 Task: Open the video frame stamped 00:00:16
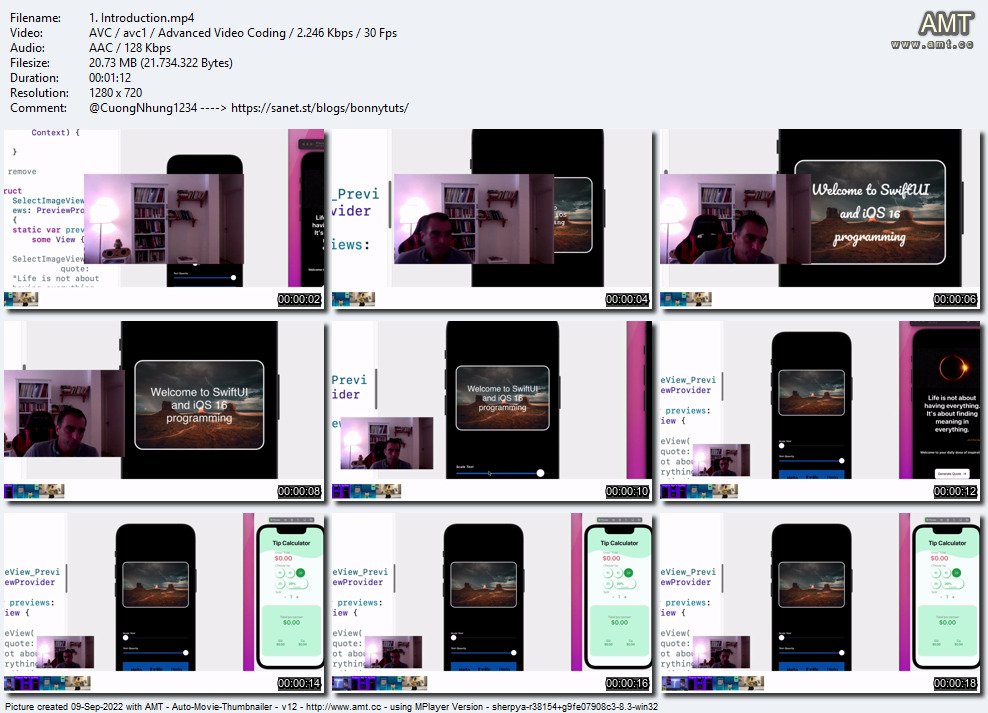tap(492, 603)
